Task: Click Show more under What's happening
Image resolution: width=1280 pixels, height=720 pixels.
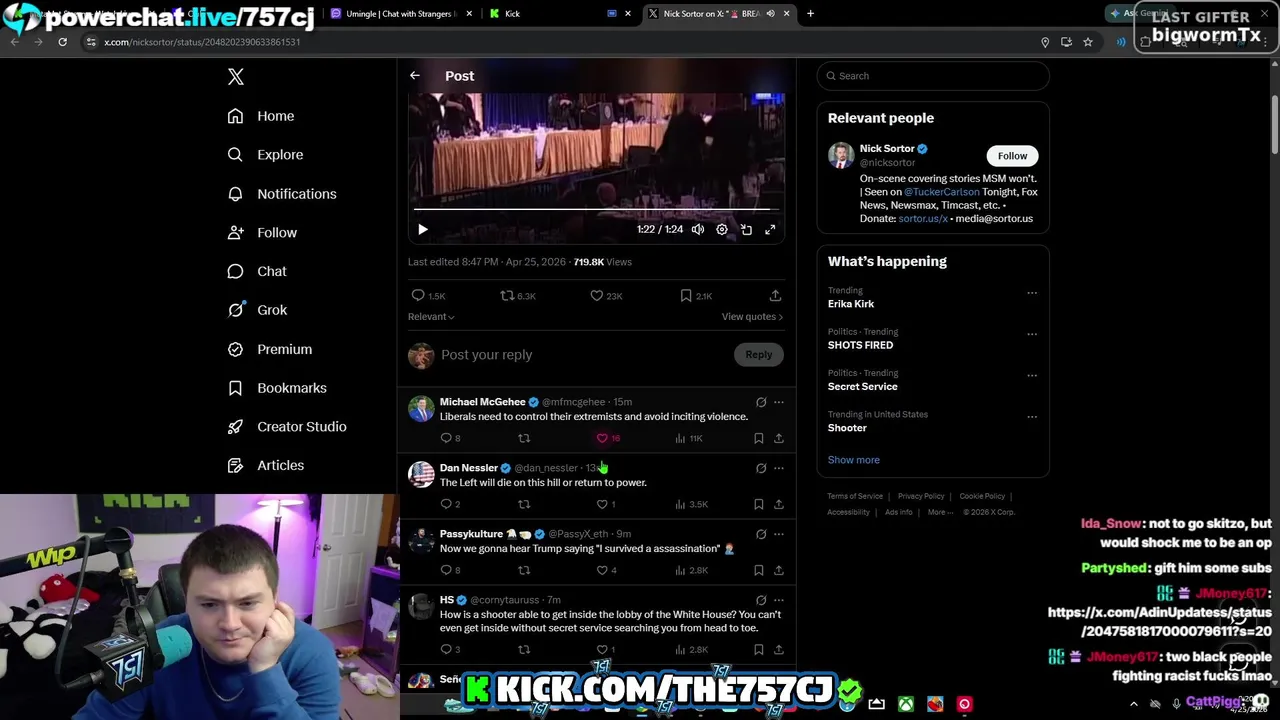Action: [x=854, y=460]
